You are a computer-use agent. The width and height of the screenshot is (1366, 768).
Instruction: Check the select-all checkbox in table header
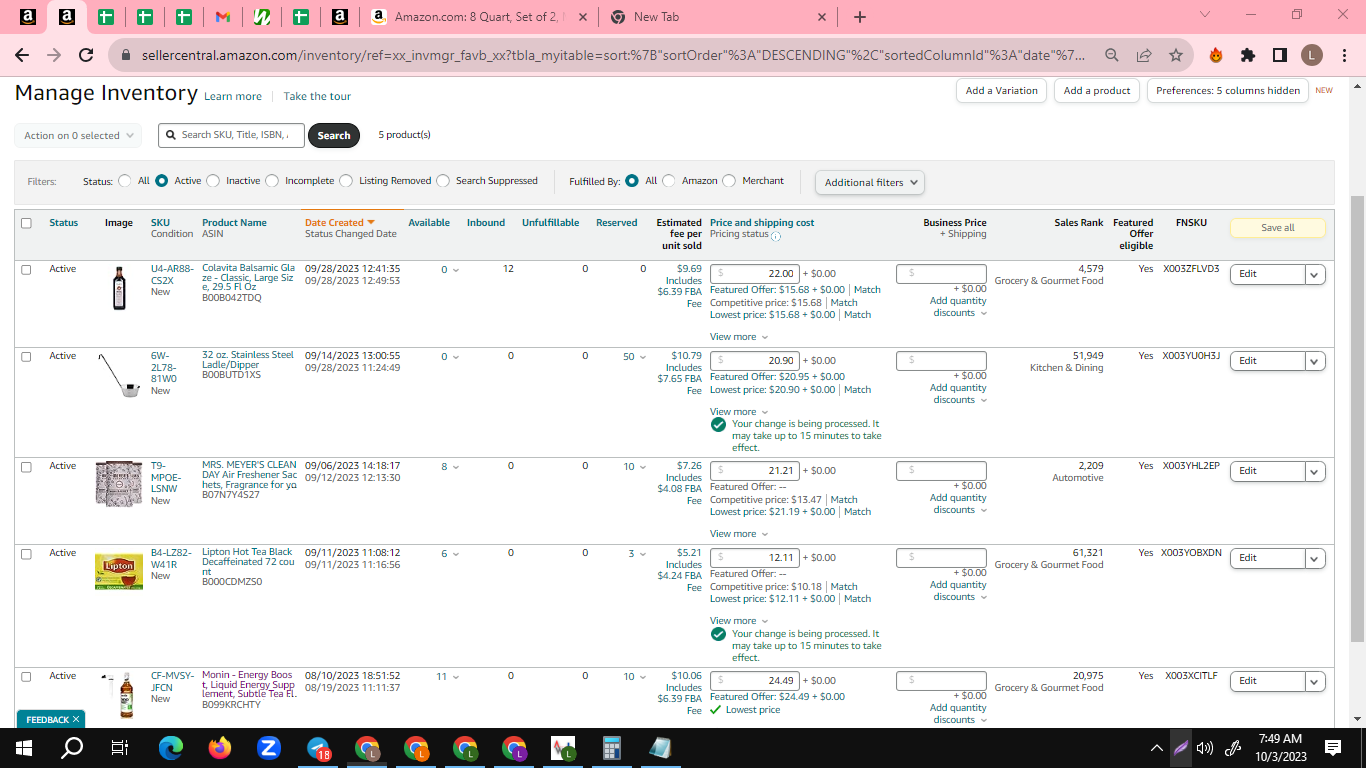(26, 223)
